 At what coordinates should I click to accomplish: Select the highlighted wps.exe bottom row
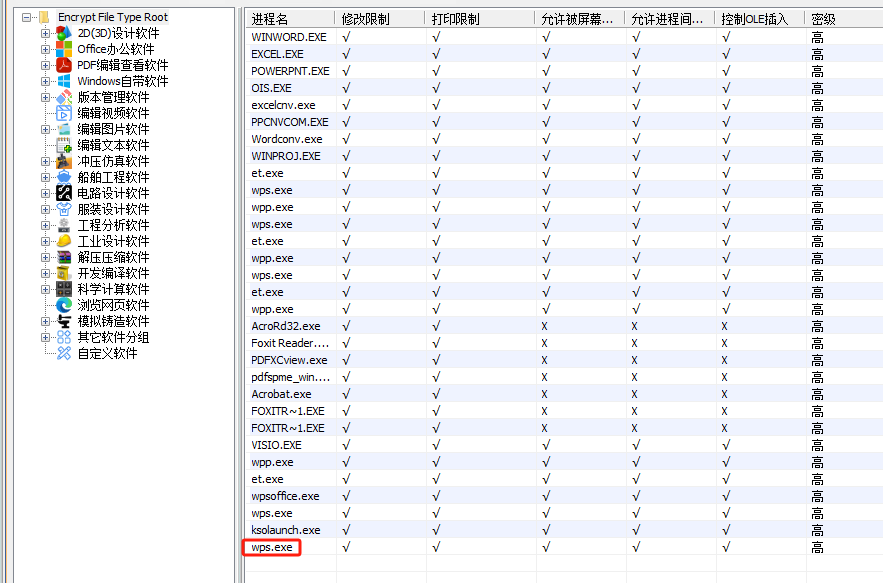click(272, 547)
